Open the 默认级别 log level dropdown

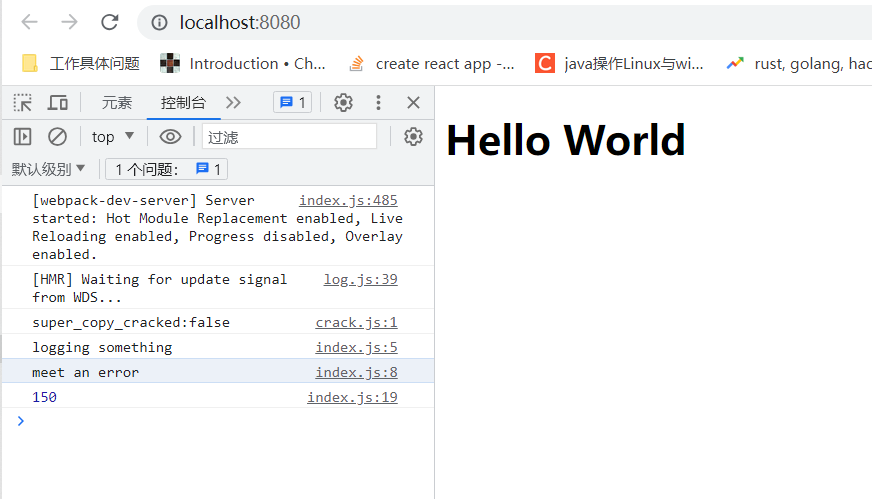coord(49,169)
